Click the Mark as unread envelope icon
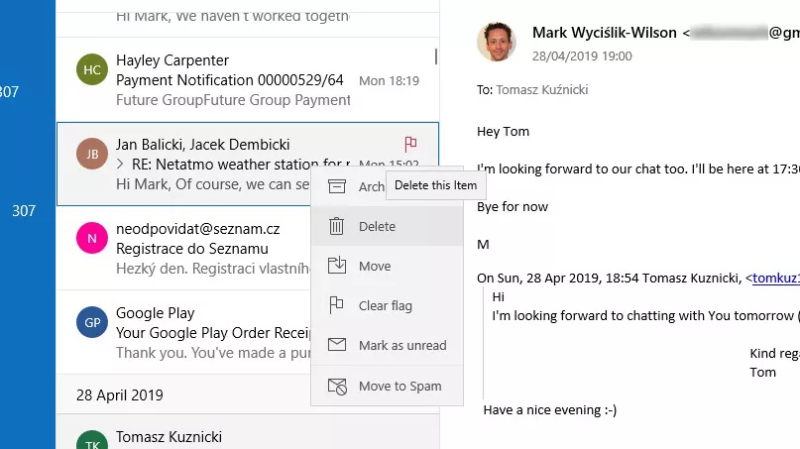Viewport: 800px width, 449px height. (x=337, y=345)
